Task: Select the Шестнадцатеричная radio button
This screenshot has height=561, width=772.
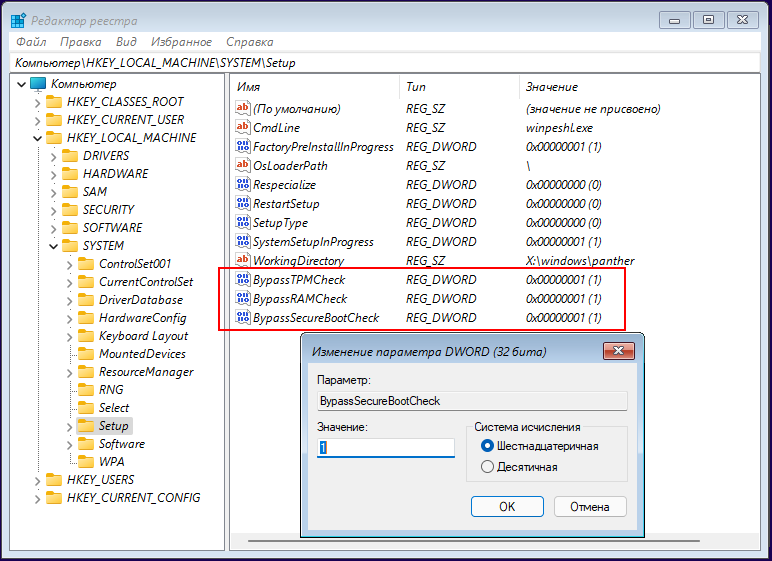Action: click(x=487, y=446)
